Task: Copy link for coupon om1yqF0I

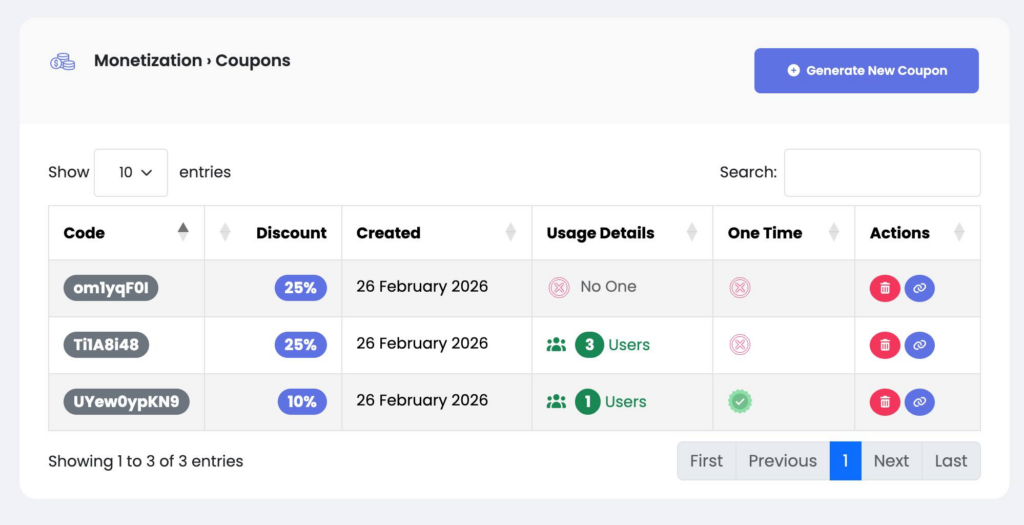Action: [919, 289]
